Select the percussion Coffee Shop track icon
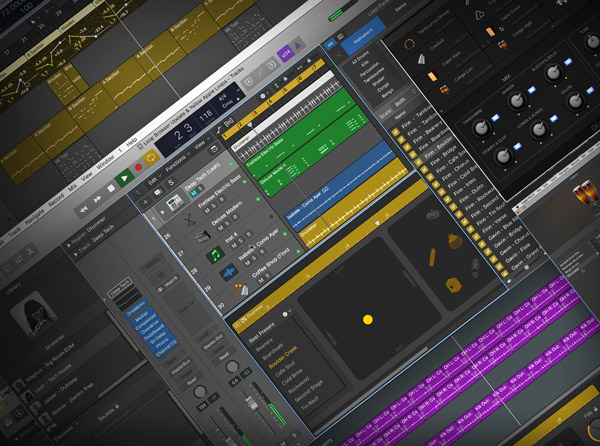 tap(242, 290)
